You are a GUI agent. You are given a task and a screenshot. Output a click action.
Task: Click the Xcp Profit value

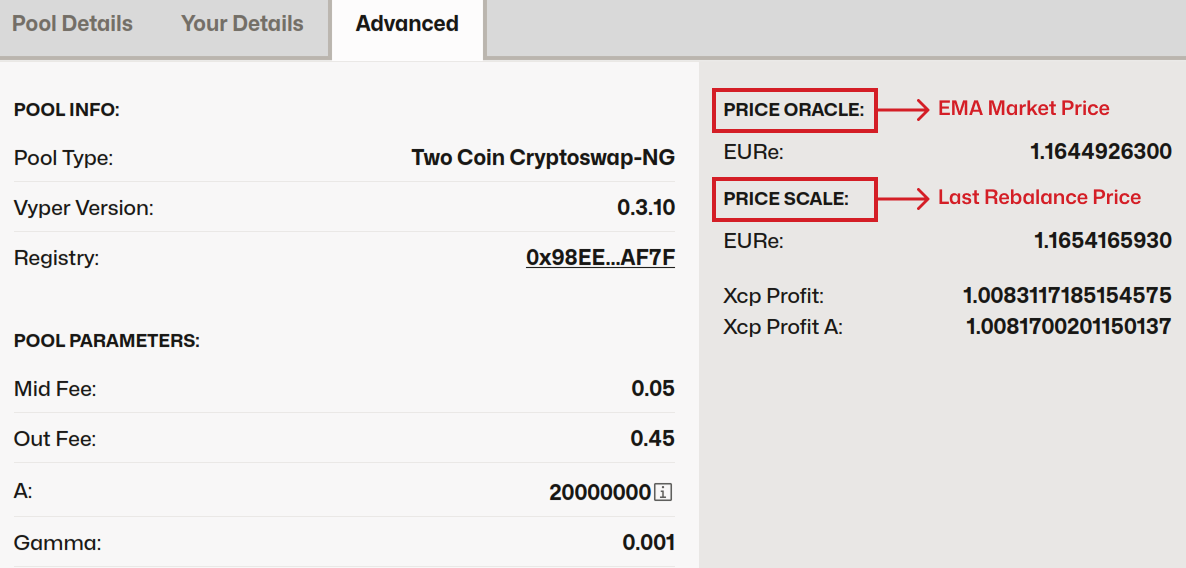pyautogui.click(x=1066, y=296)
